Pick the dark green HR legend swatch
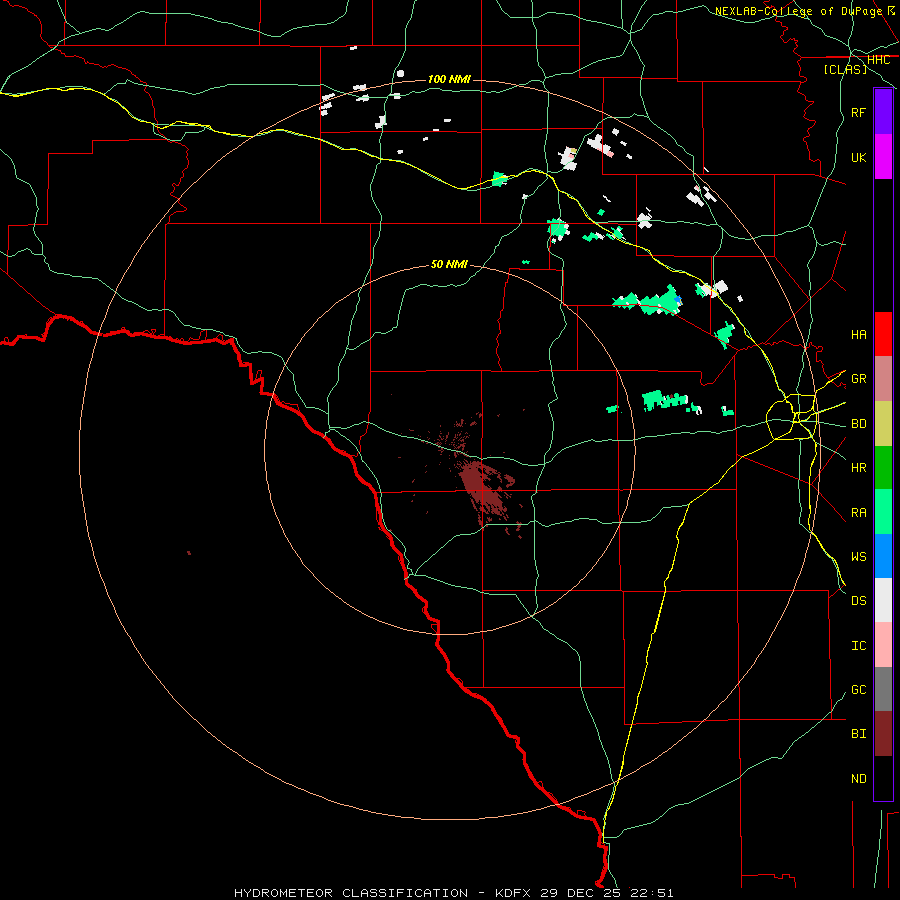 coord(883,468)
